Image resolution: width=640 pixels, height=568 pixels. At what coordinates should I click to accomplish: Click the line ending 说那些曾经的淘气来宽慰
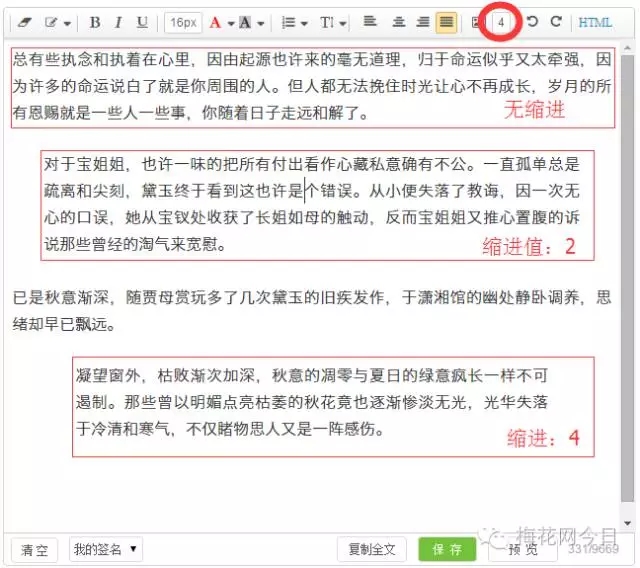coord(135,244)
